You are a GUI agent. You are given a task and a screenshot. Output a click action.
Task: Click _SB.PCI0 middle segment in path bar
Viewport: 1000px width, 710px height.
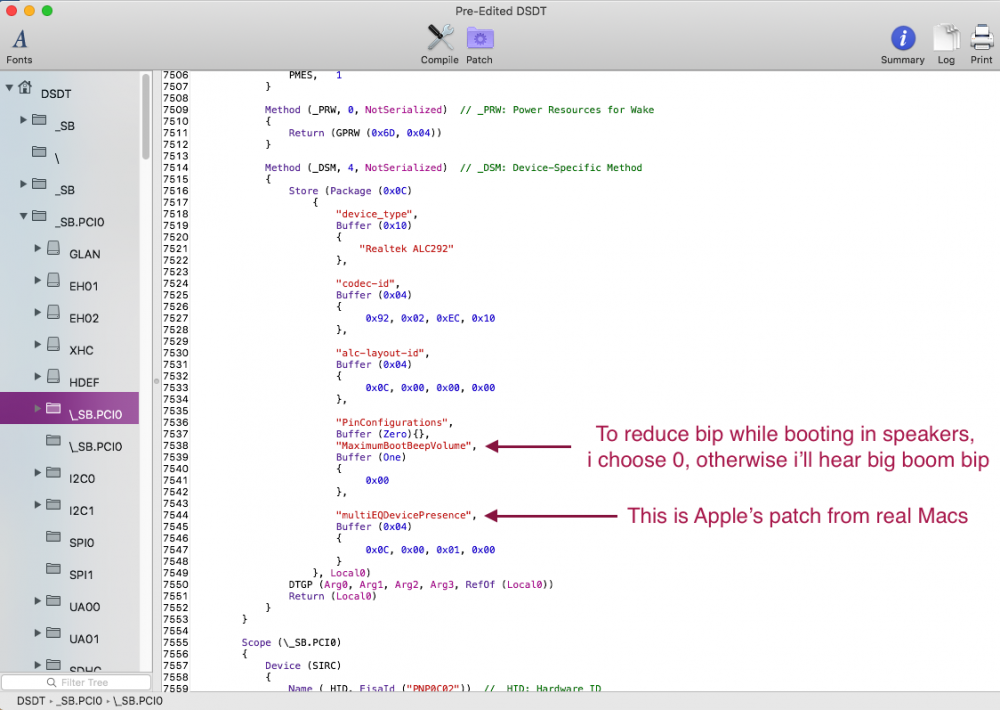coord(79,700)
